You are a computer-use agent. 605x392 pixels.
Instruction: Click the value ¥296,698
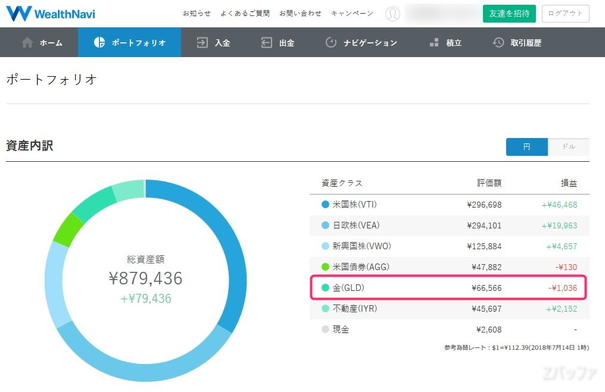(484, 205)
